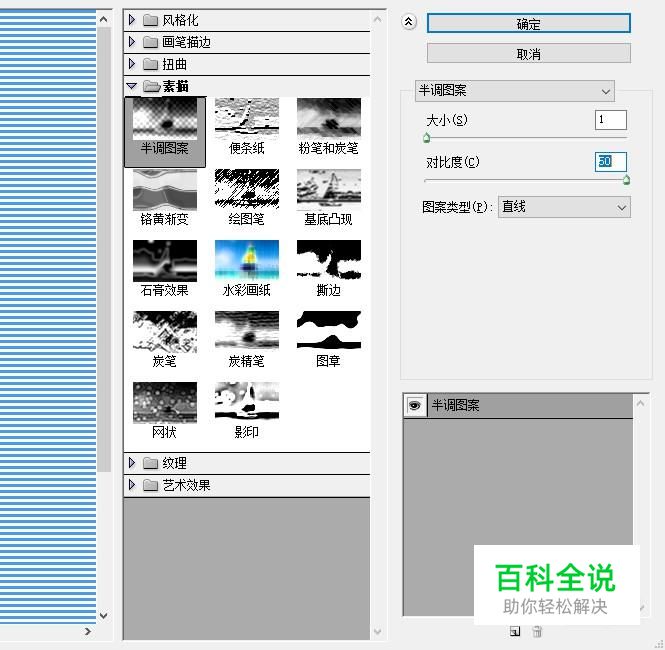Screen dimensions: 665x650
Task: Select the 石膏效果 filter thumbnail
Action: pyautogui.click(x=165, y=261)
